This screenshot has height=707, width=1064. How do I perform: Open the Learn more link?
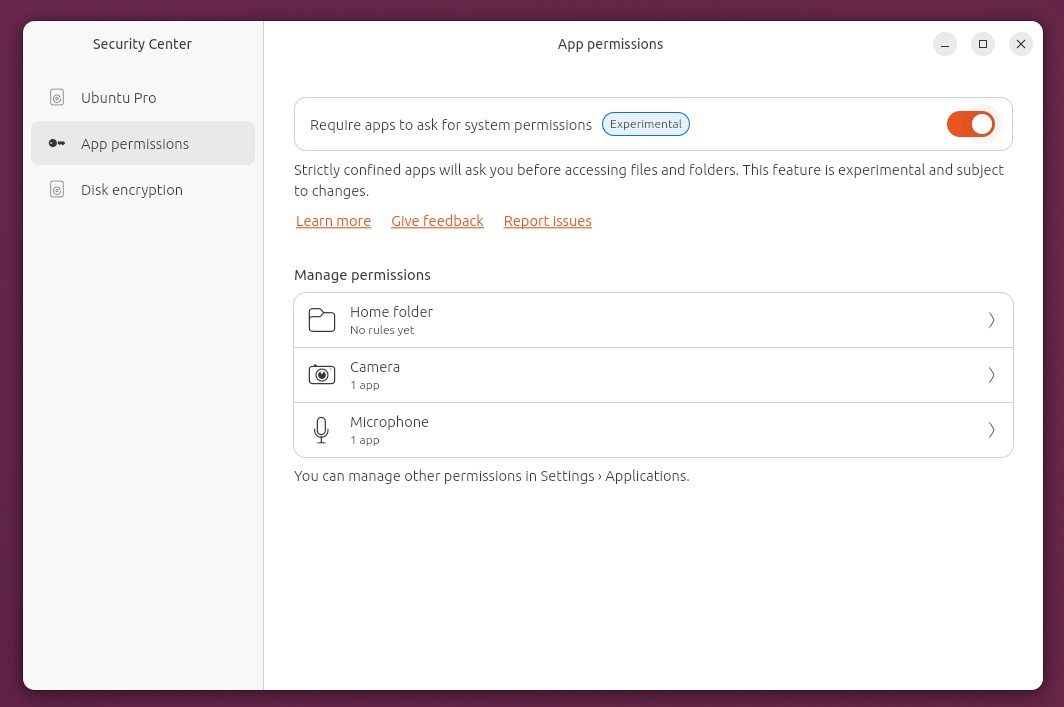coord(333,221)
